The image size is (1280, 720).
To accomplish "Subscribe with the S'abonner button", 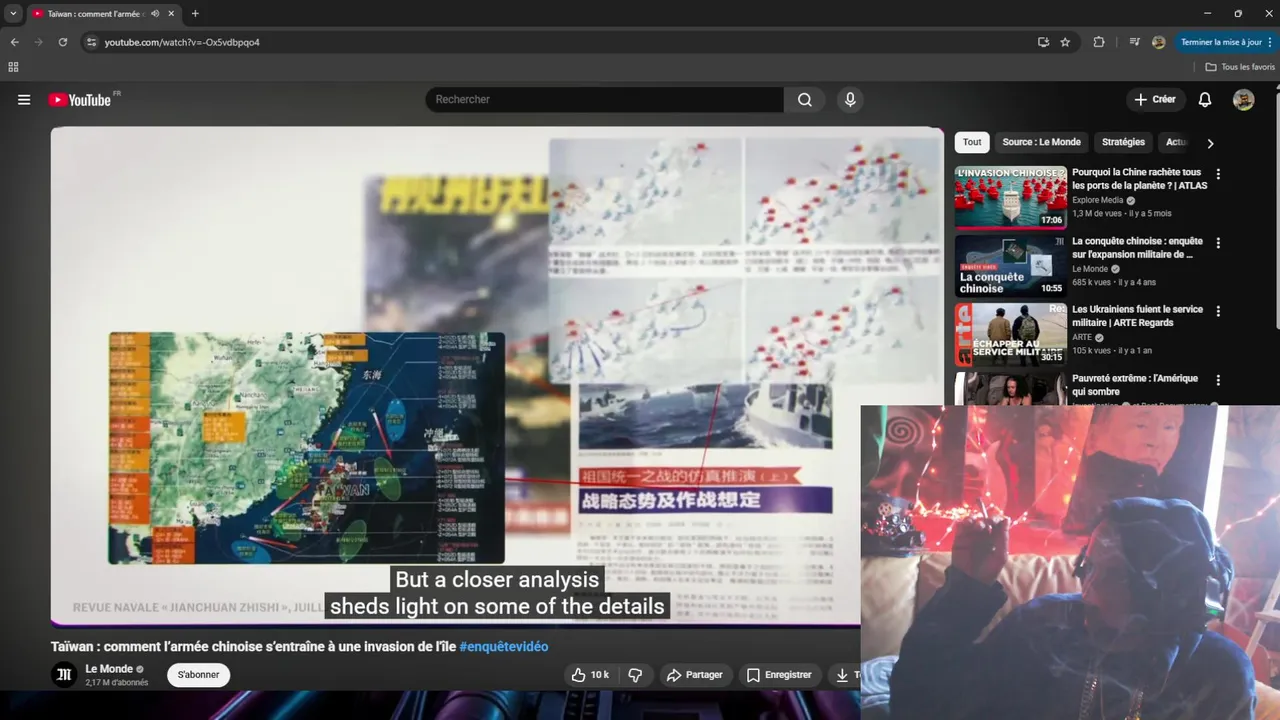I will click(x=198, y=675).
